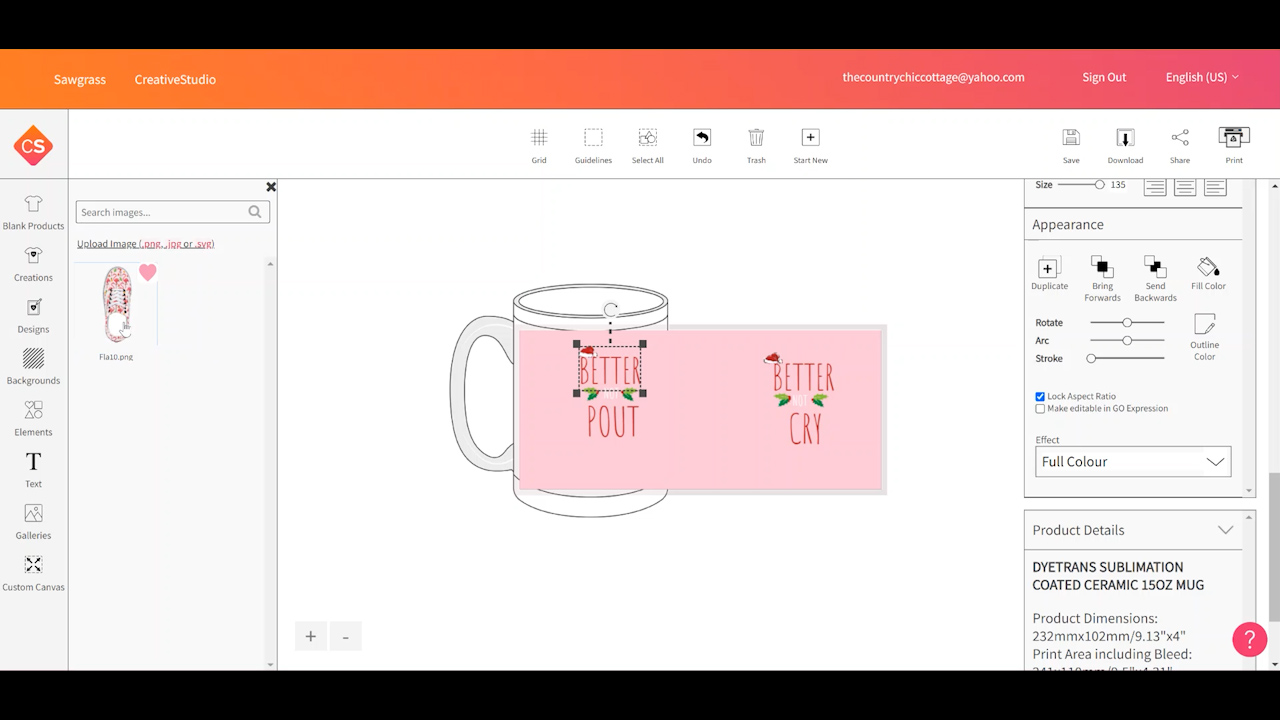Go to Sawgrass home
This screenshot has height=720, width=1280.
click(80, 79)
